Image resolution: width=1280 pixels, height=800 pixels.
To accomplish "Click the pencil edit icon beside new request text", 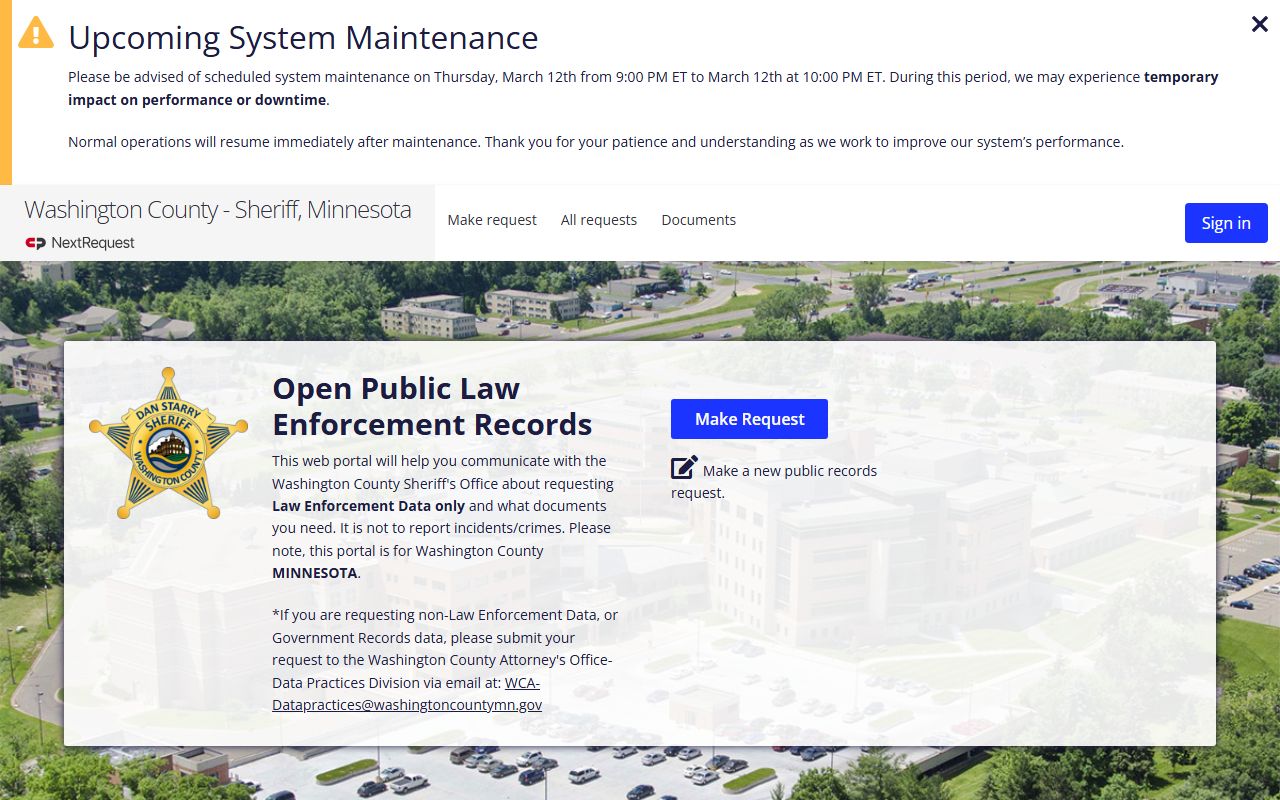I will coord(684,467).
